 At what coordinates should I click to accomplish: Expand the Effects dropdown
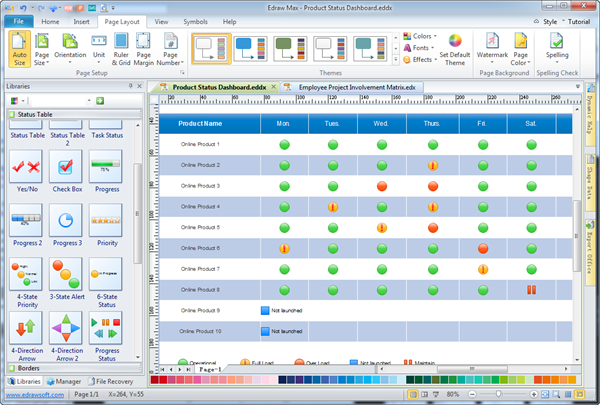coord(423,59)
